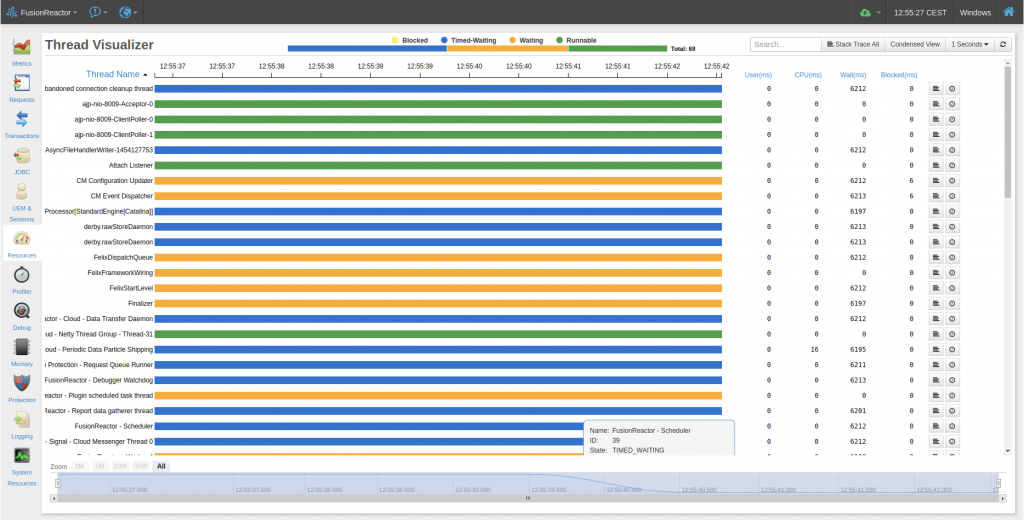The image size is (1024, 520).
Task: Toggle Blocked series in the legend
Action: tap(409, 41)
